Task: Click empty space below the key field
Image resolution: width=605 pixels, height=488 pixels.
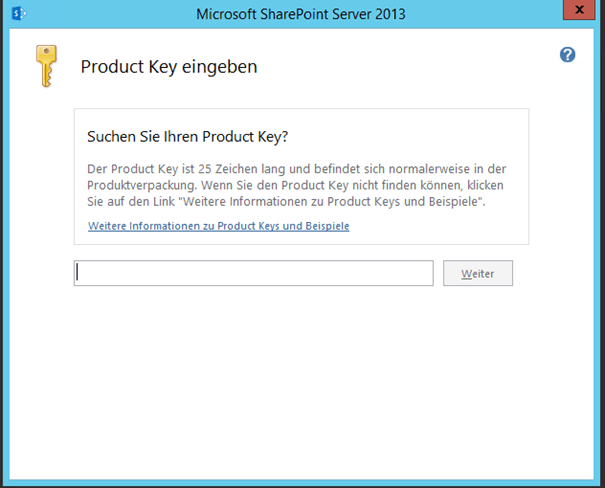Action: [300, 380]
